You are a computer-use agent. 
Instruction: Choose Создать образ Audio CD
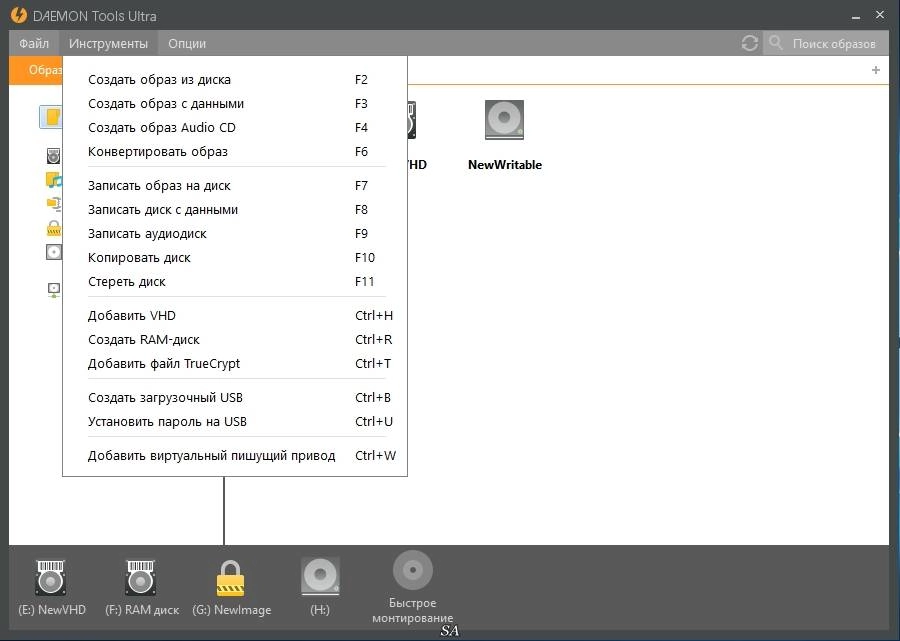click(235, 128)
